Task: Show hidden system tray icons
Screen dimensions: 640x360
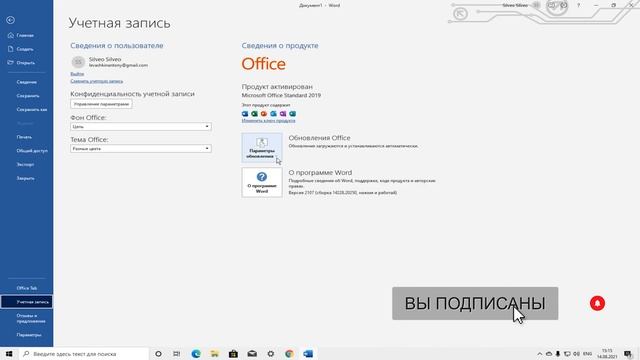Action: point(540,354)
